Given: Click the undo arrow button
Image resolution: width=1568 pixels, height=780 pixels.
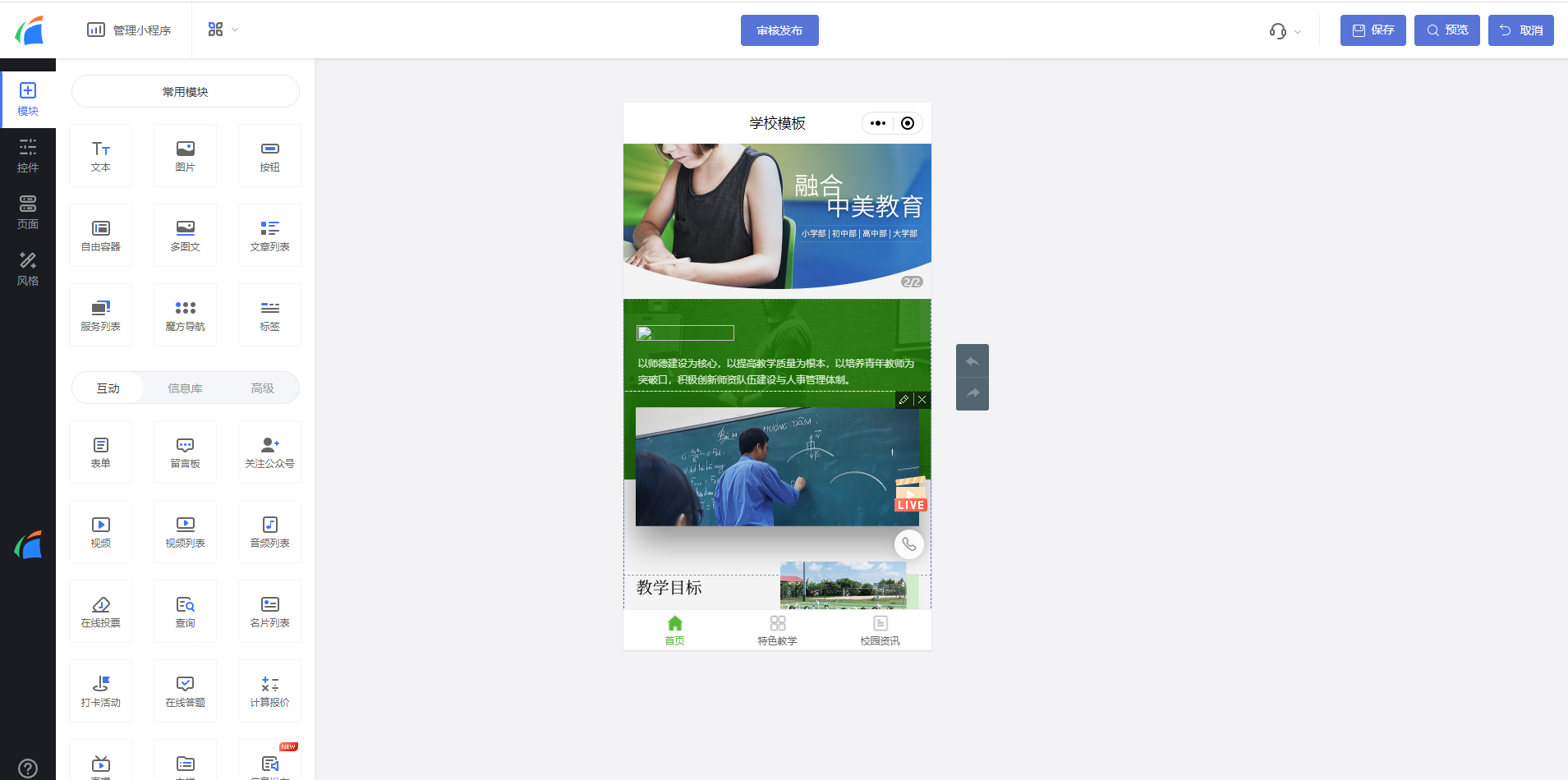Looking at the screenshot, I should [x=973, y=361].
